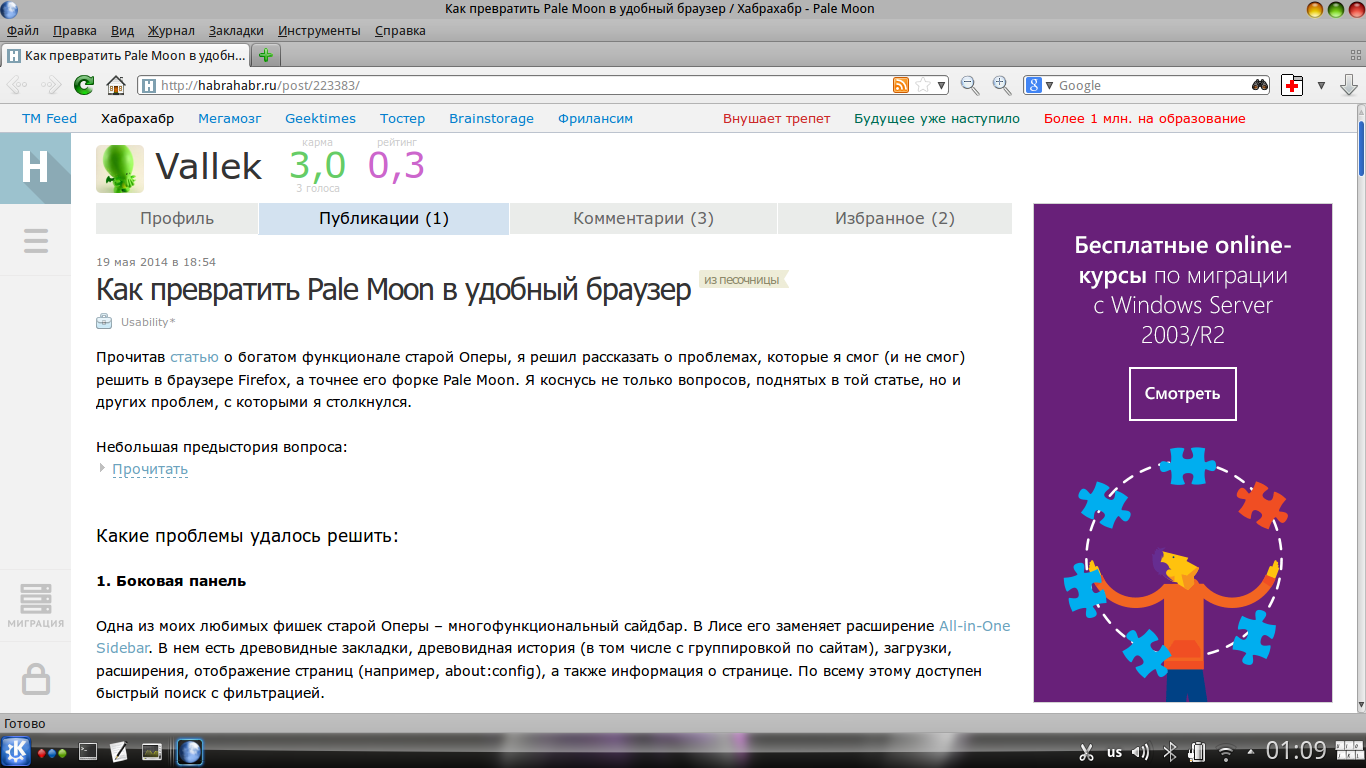This screenshot has width=1366, height=768.
Task: Open the Google search engine dropdown
Action: (1040, 85)
